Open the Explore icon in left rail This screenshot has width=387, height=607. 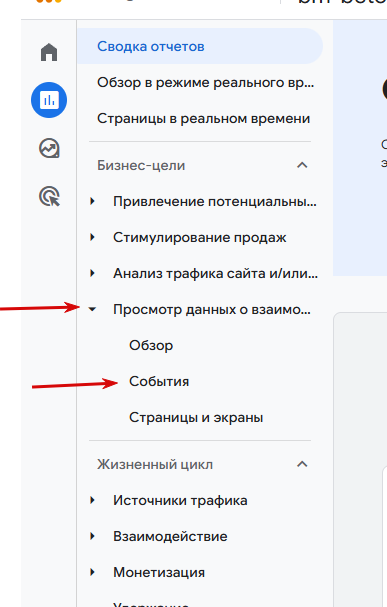click(49, 148)
